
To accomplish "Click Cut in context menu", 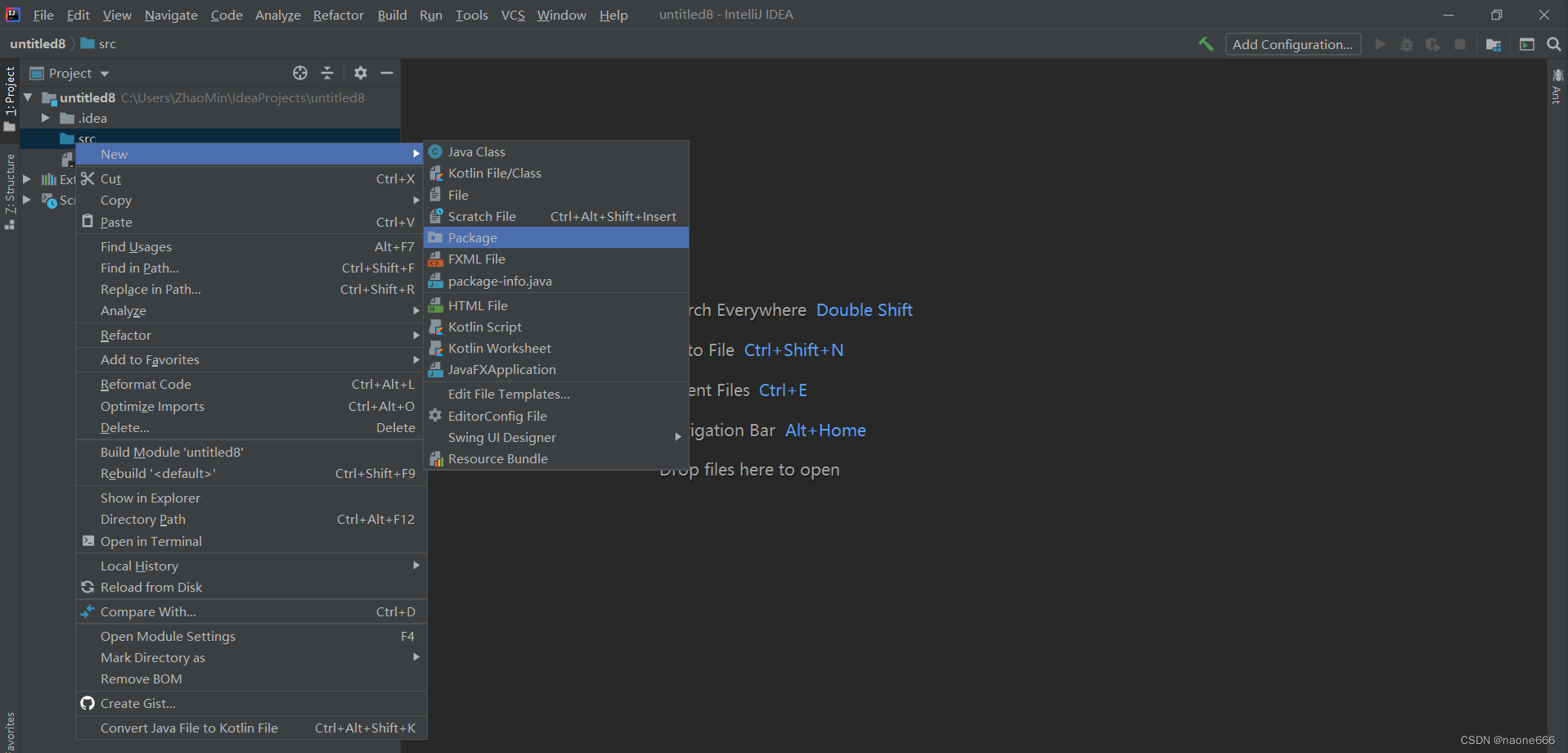I will tap(251, 178).
